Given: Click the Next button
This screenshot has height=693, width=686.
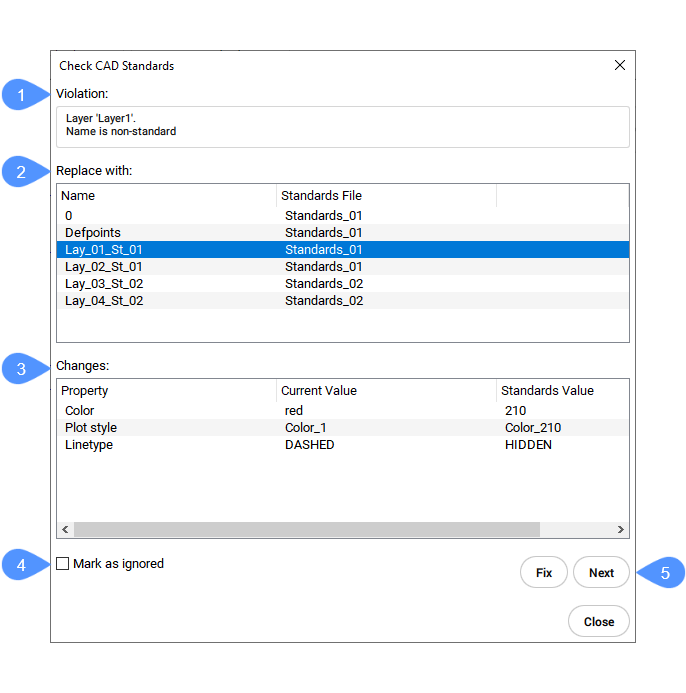Looking at the screenshot, I should [601, 573].
